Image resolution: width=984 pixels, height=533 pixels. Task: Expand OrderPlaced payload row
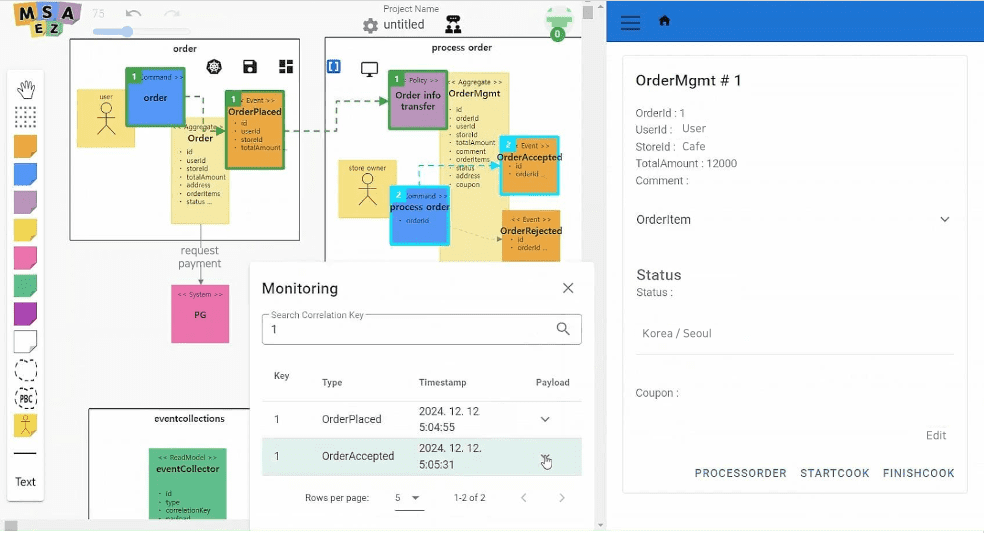click(545, 420)
